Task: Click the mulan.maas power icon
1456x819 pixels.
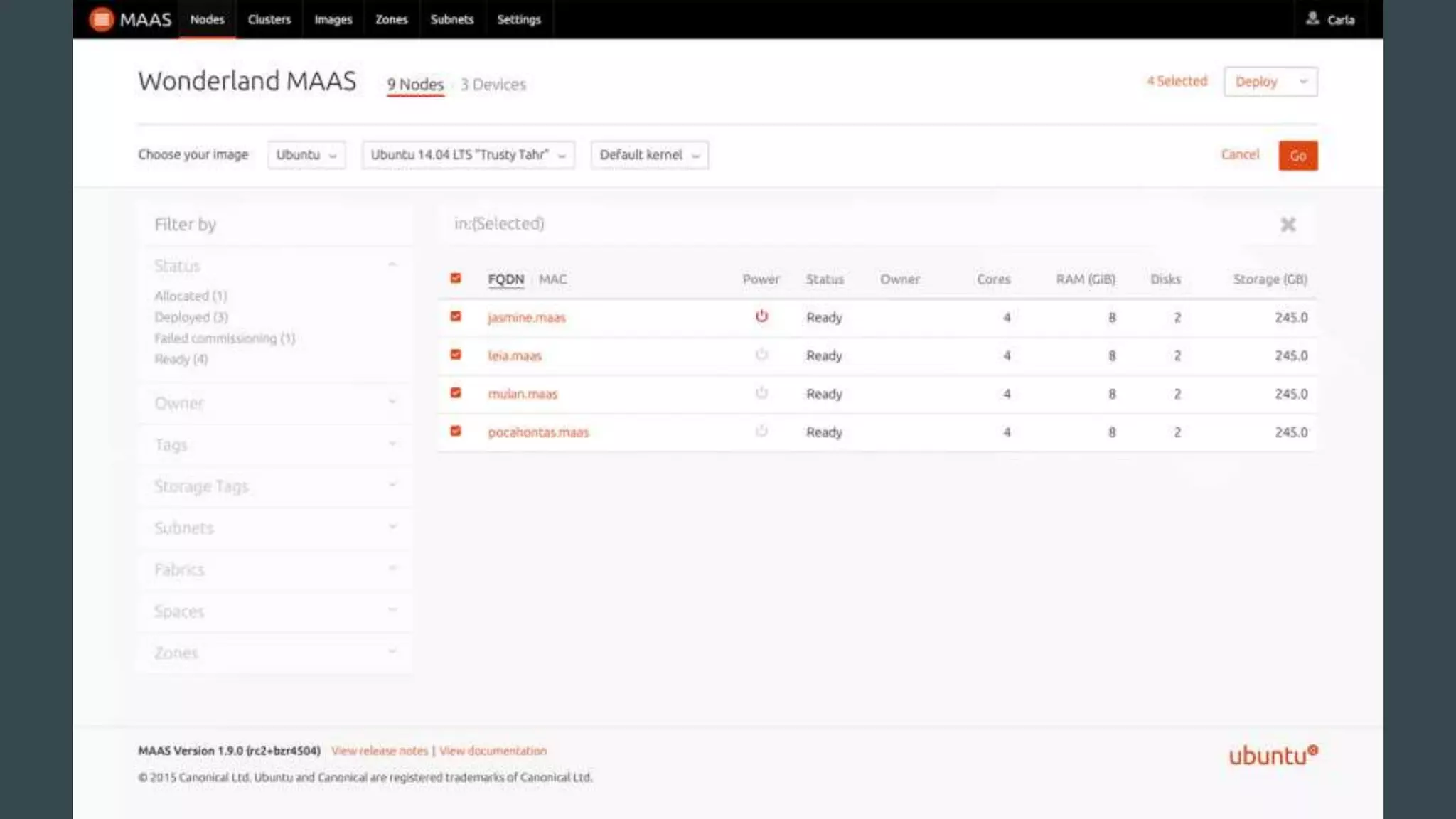Action: [x=761, y=393]
